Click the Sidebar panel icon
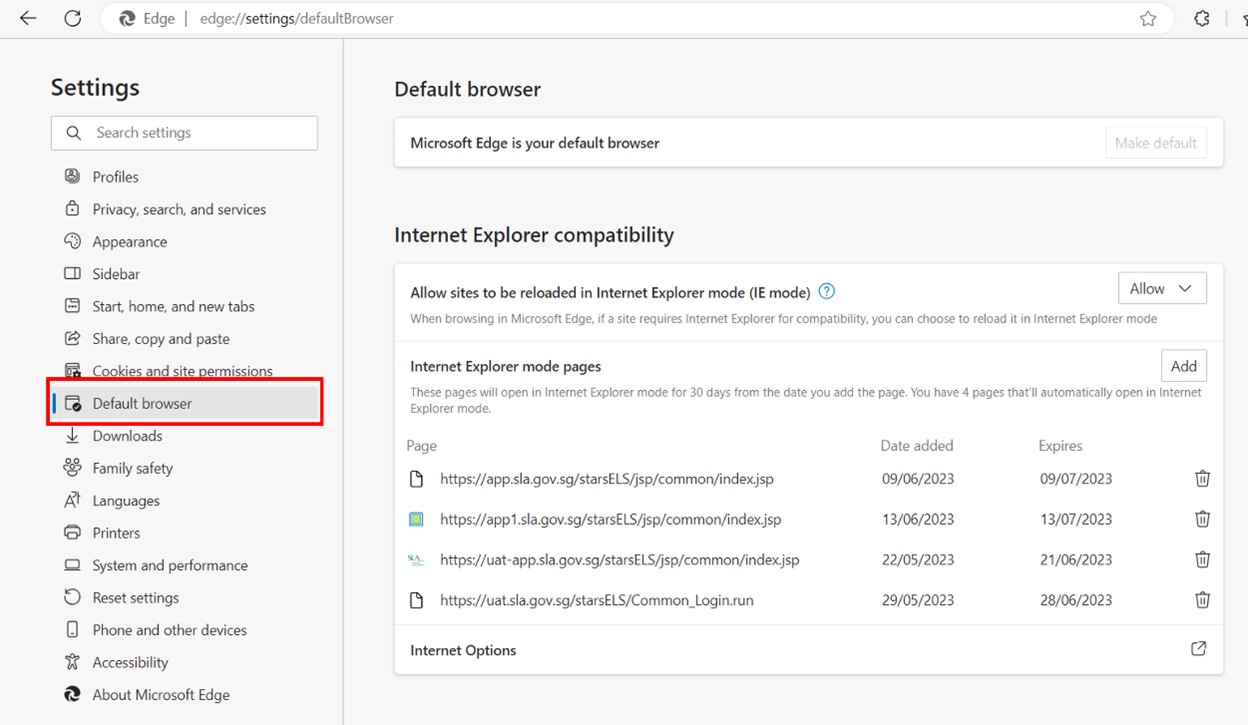This screenshot has width=1248, height=725. click(x=72, y=273)
